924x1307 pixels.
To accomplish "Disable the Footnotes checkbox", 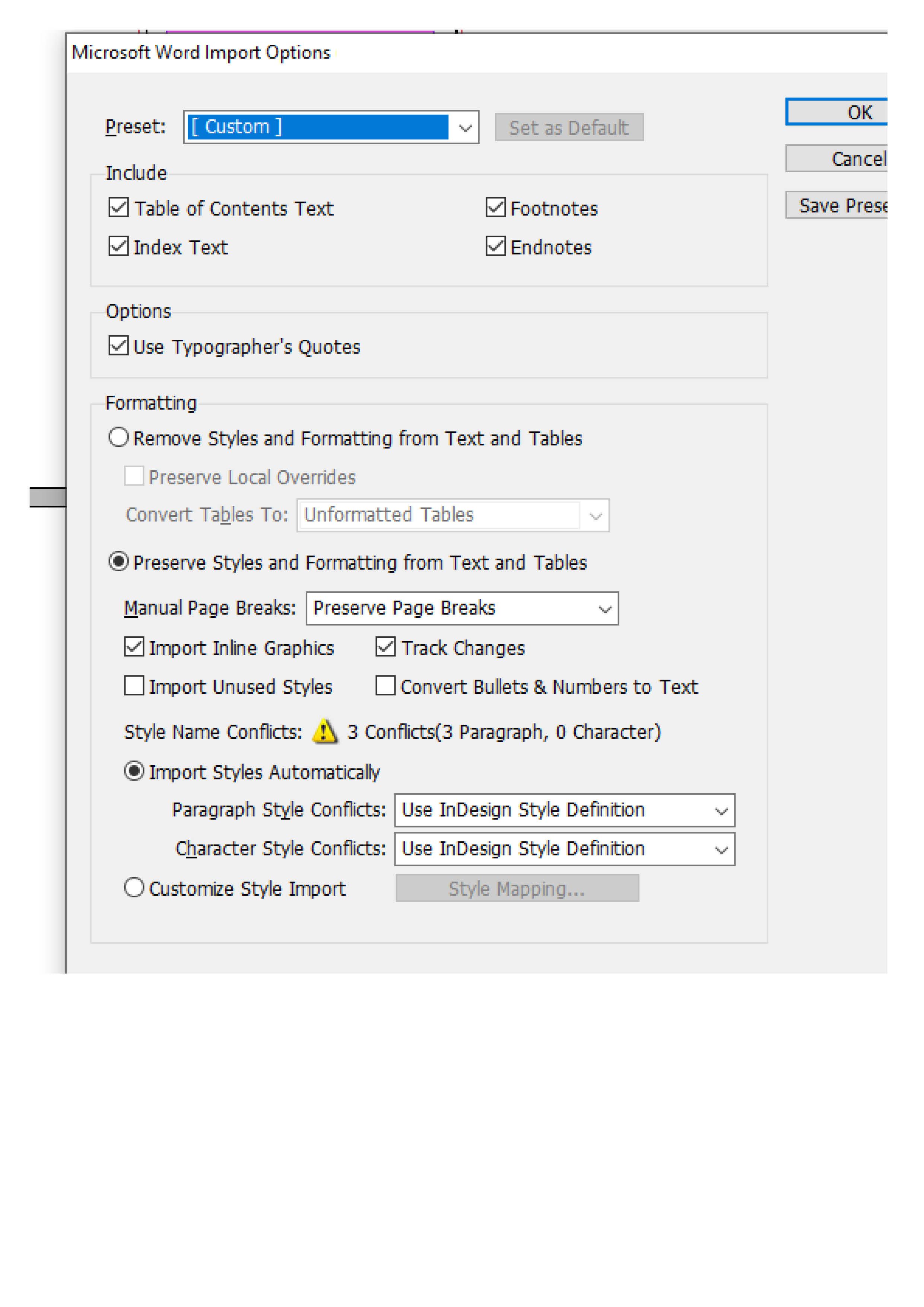I will tap(496, 208).
